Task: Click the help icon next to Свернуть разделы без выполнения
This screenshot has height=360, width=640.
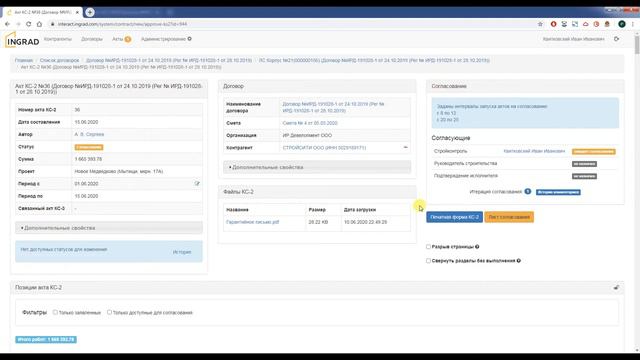Action: (x=519, y=260)
